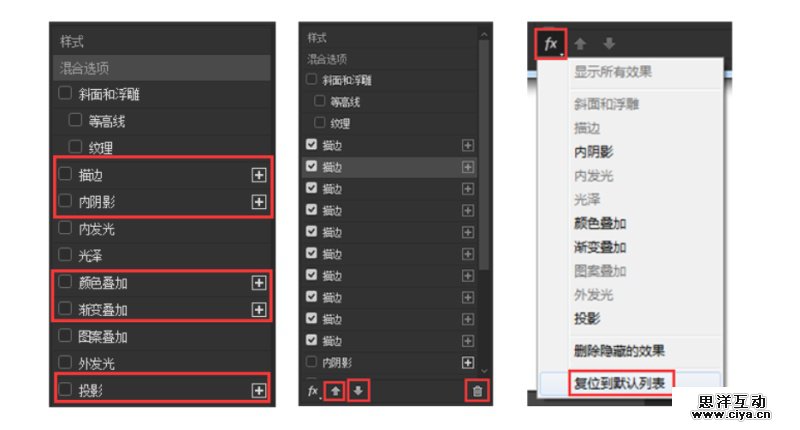This screenshot has height=430, width=800.
Task: Add another 投影 effect with its plus icon
Action: (259, 391)
